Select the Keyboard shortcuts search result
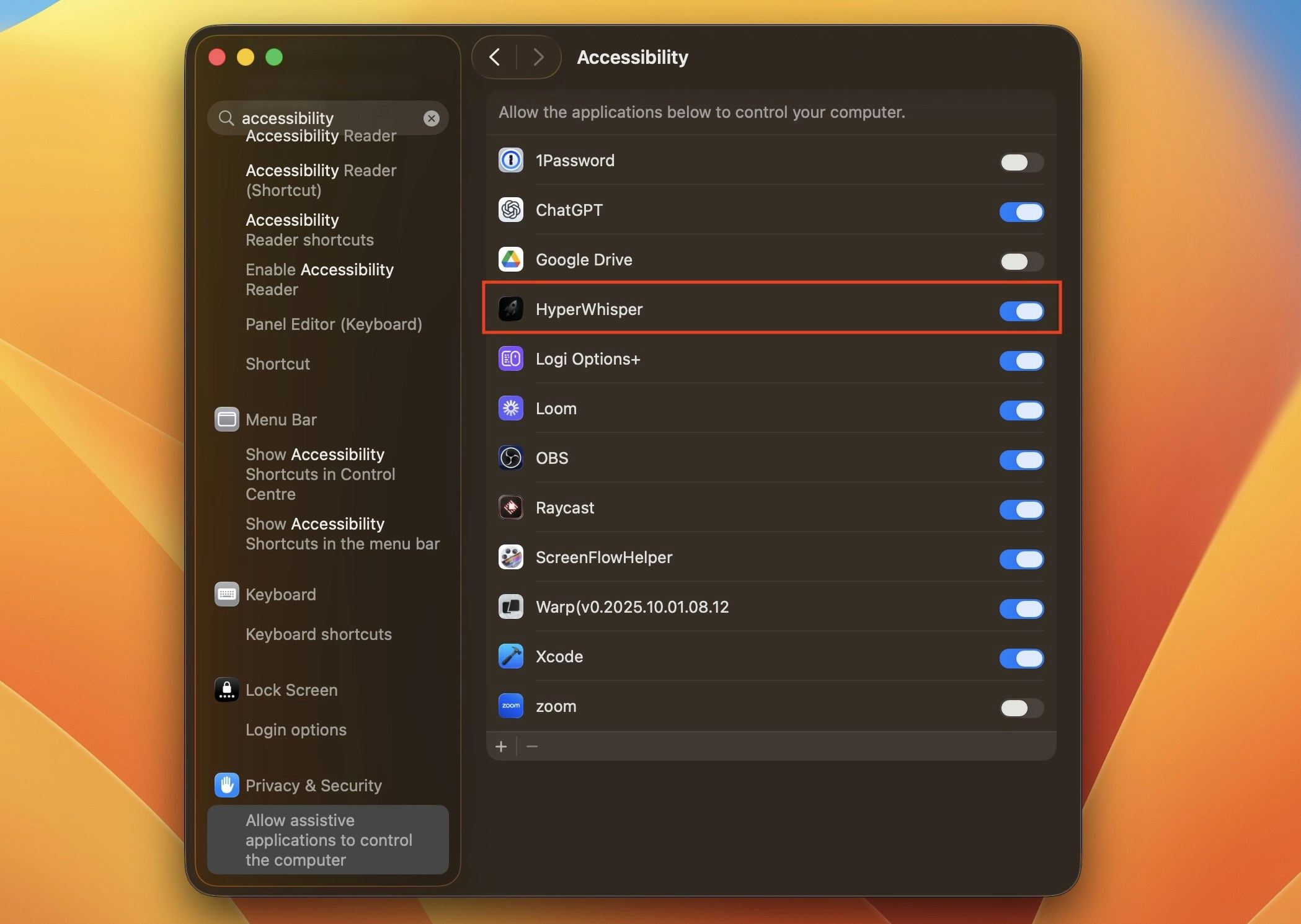 318,634
